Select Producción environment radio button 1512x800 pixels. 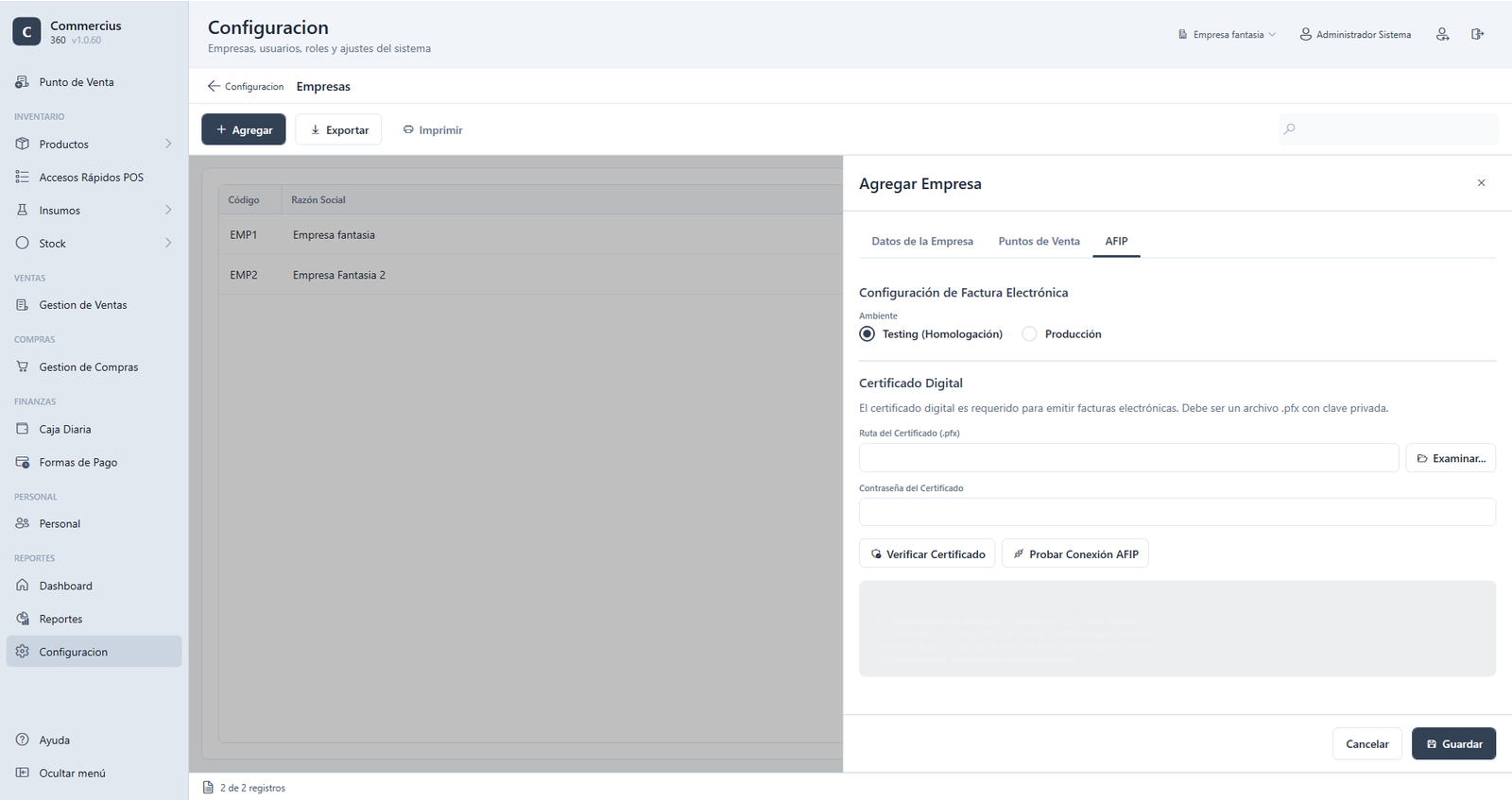tap(1029, 333)
